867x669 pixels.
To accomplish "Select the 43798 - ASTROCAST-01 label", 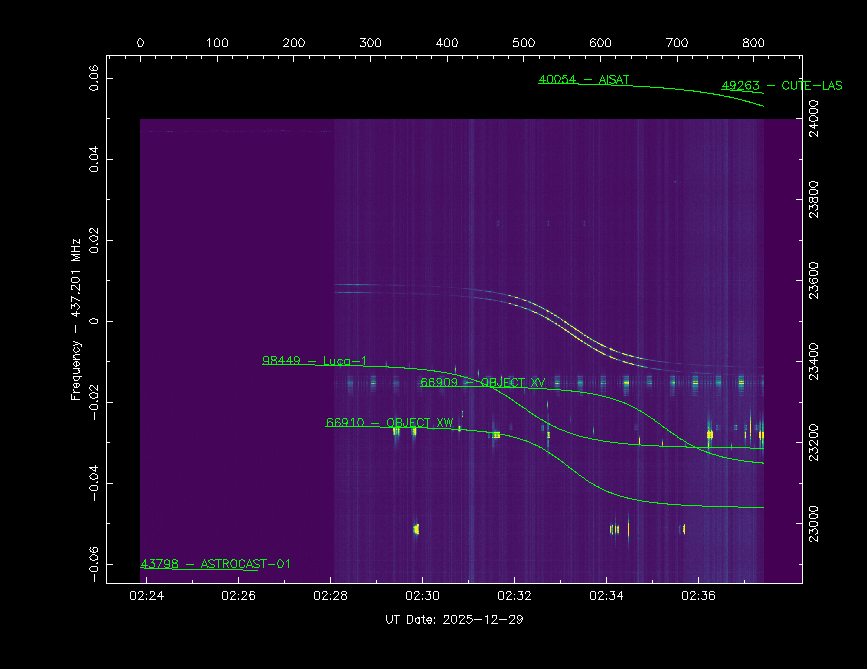I will 215,564.
